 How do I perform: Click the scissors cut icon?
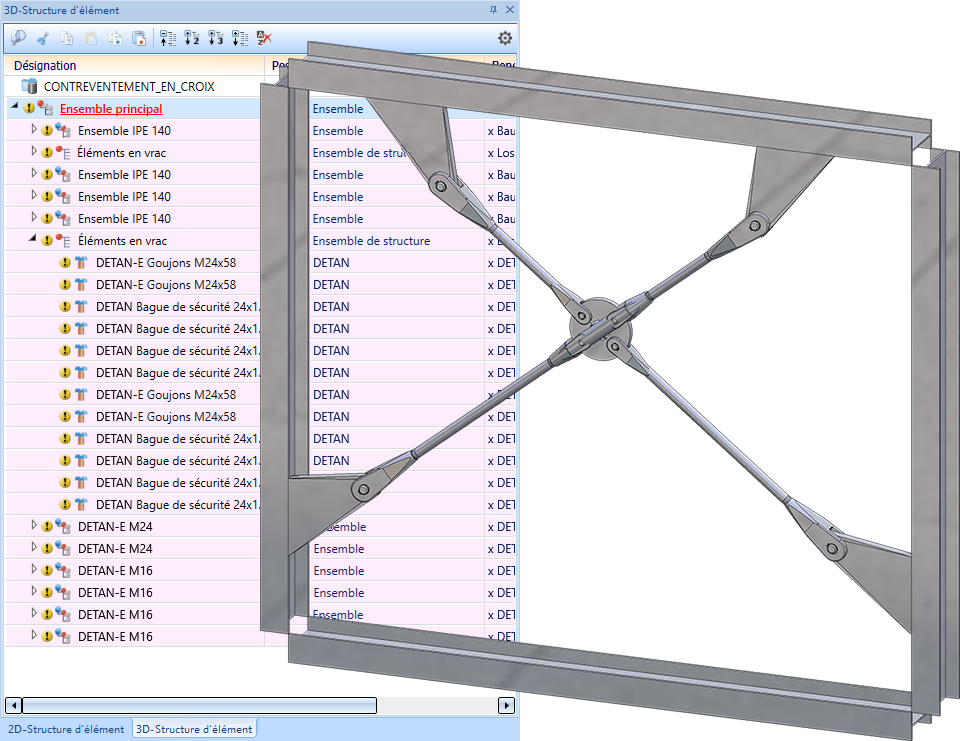tap(43, 39)
